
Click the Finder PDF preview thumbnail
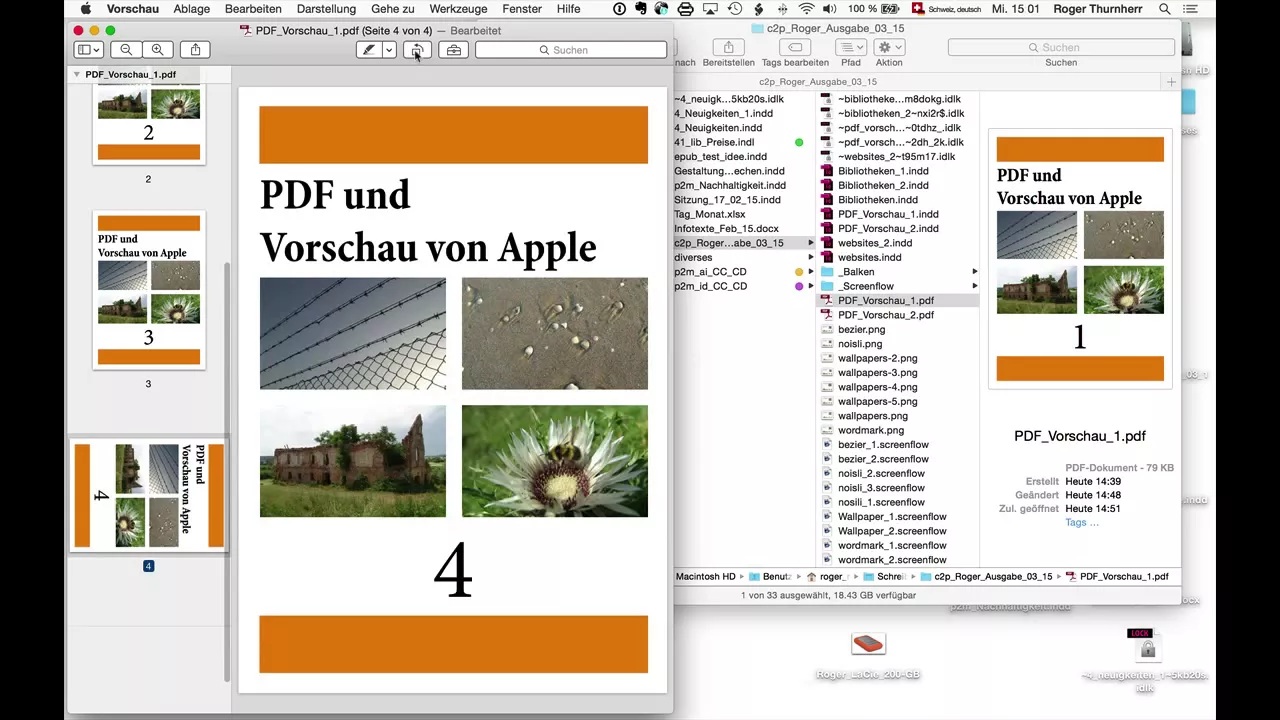pos(1080,259)
